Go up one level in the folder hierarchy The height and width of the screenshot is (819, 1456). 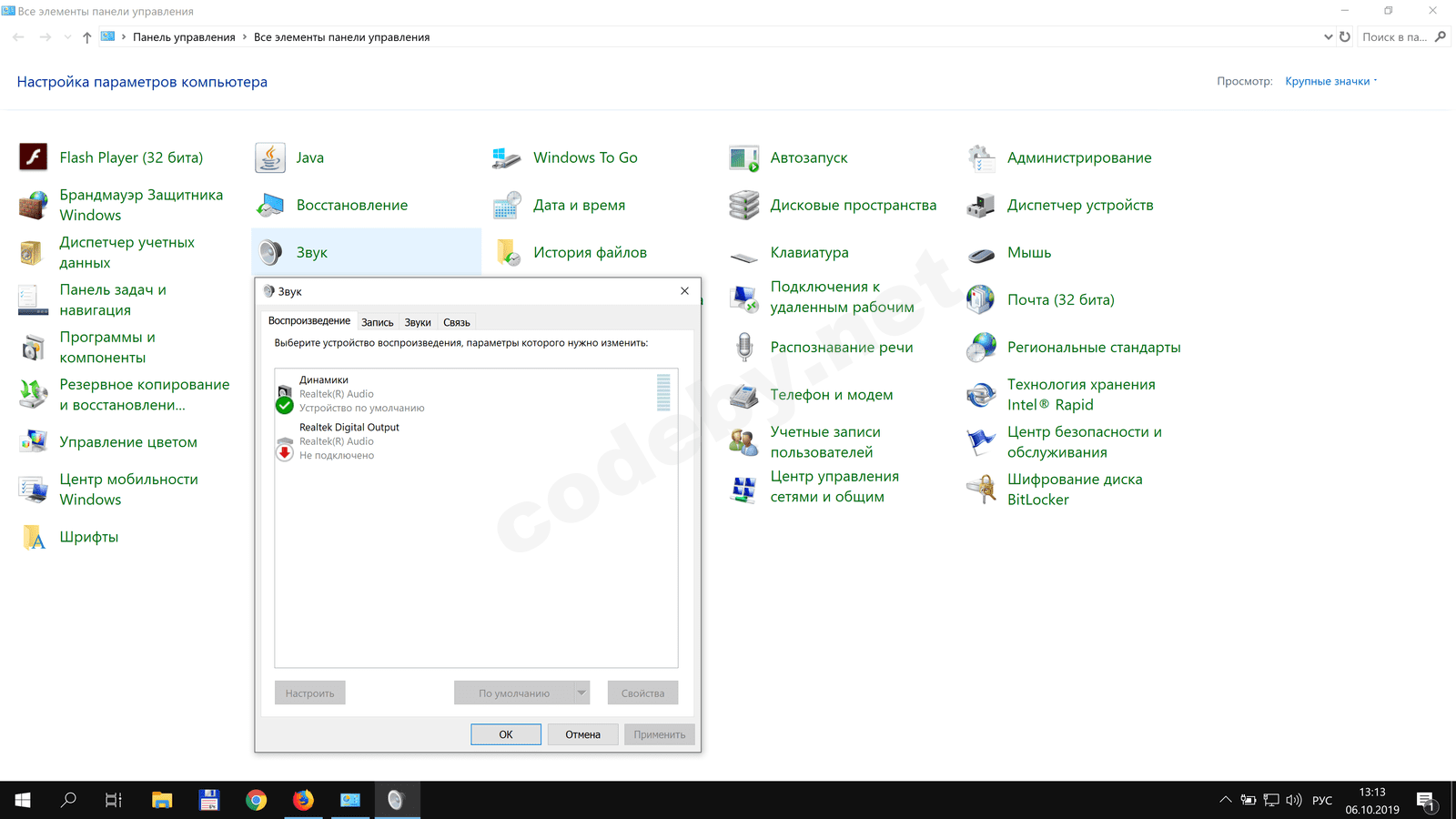coord(86,37)
